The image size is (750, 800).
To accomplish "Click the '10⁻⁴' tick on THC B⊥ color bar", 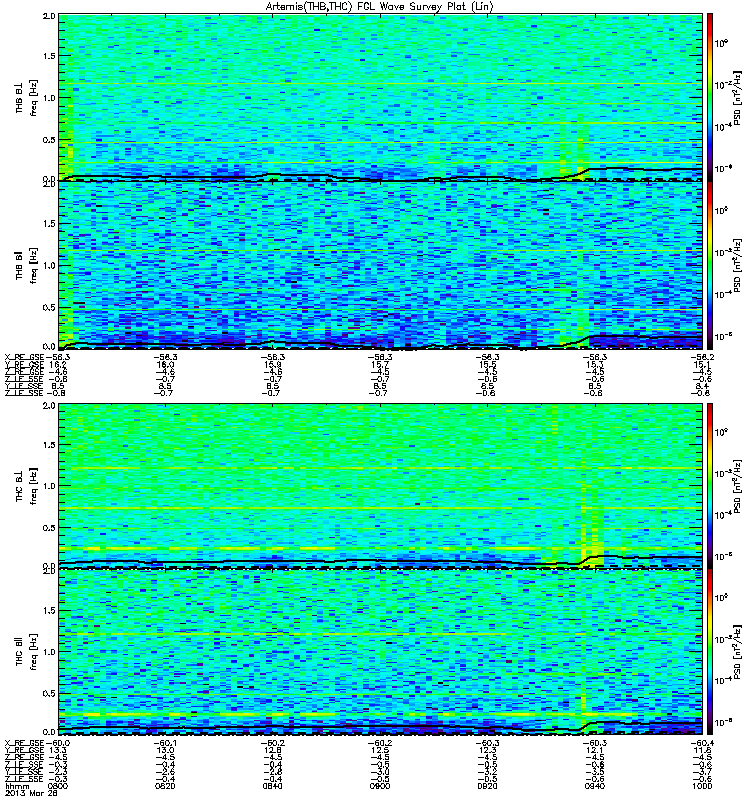I will point(722,515).
